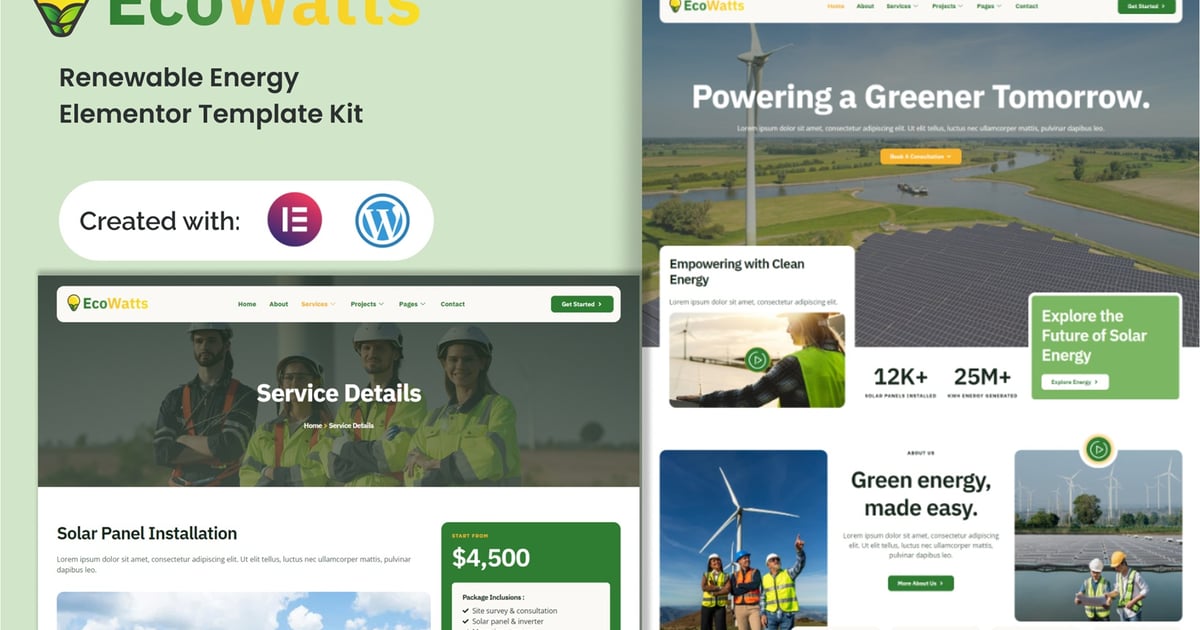Expand Services dropdown on Service Details page
The height and width of the screenshot is (630, 1200).
pos(318,304)
